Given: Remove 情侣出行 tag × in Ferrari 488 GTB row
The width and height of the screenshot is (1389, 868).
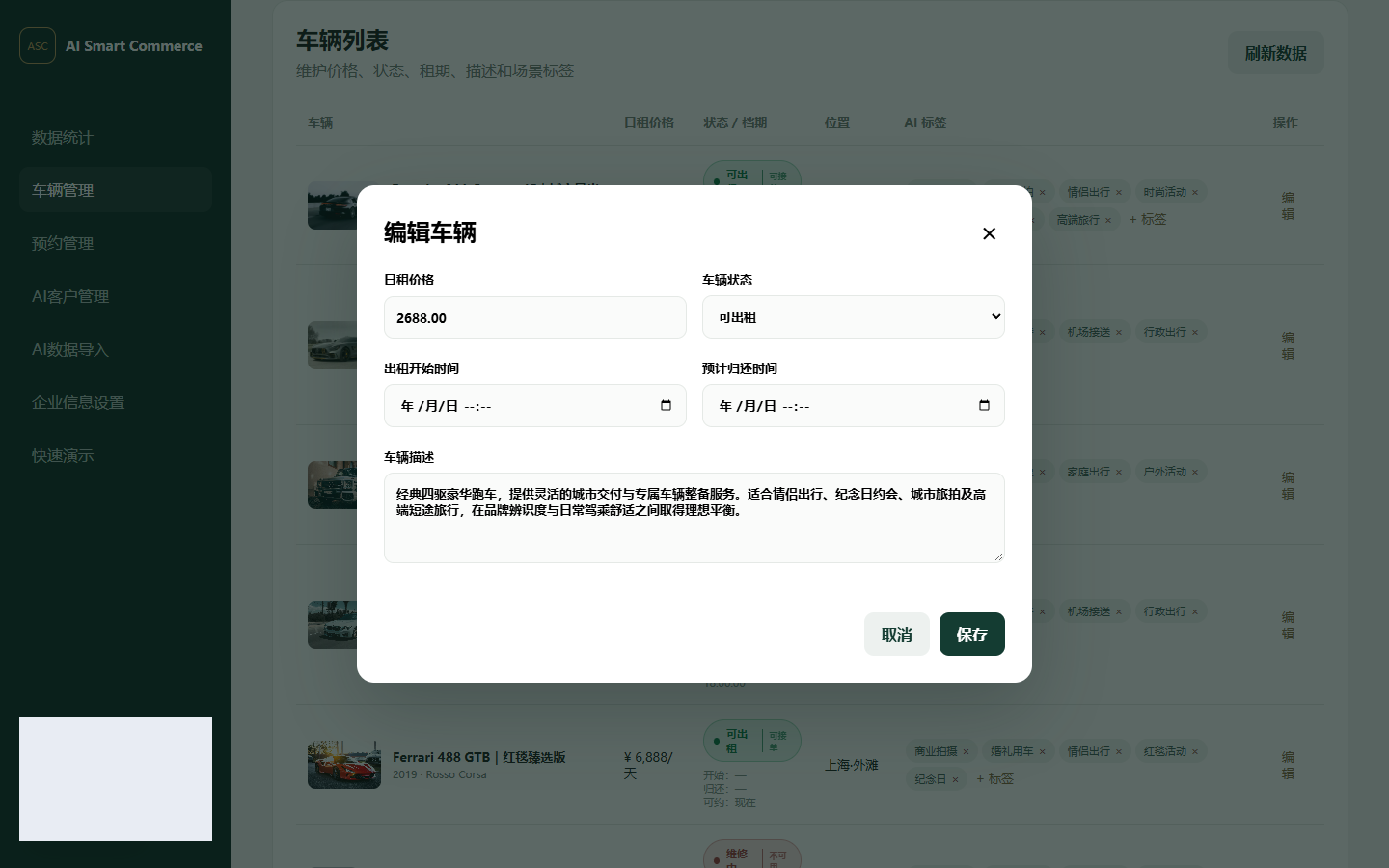Looking at the screenshot, I should [x=1119, y=752].
